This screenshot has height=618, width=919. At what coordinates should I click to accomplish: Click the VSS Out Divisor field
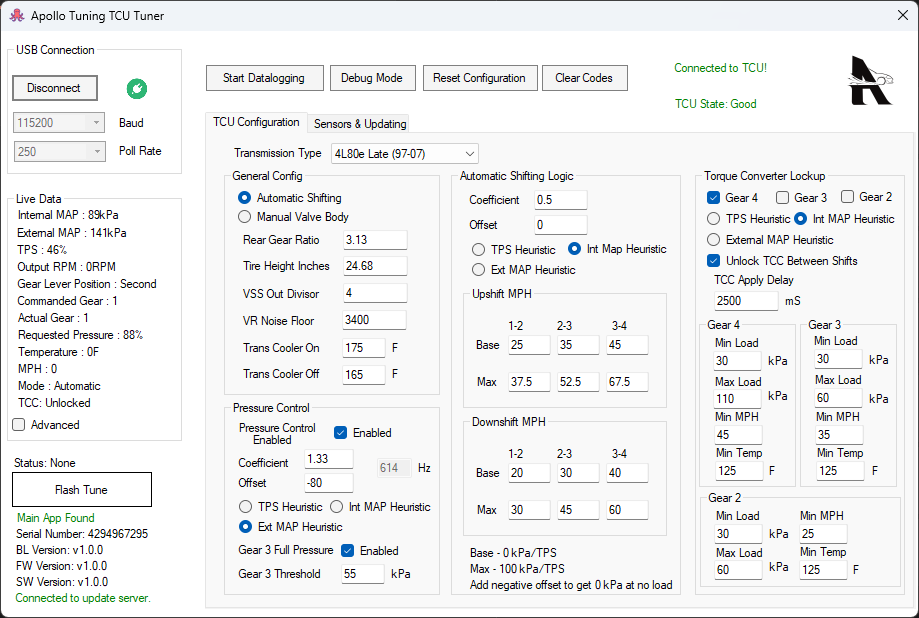point(375,293)
